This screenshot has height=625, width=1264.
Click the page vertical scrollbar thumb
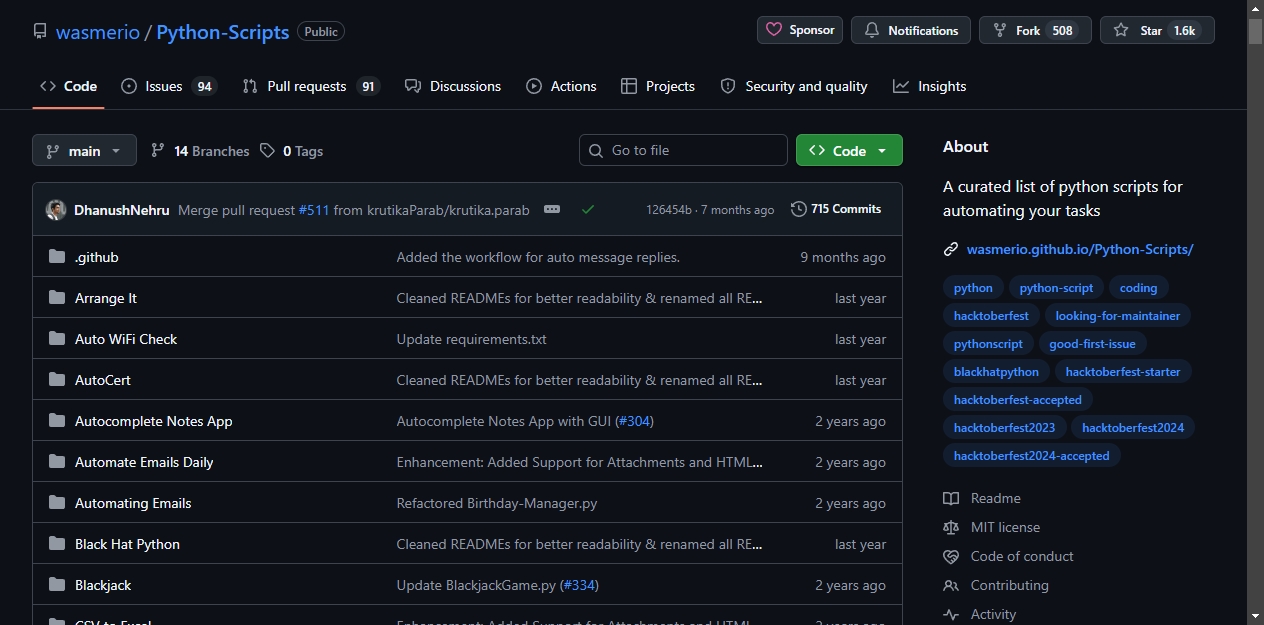tap(1255, 31)
